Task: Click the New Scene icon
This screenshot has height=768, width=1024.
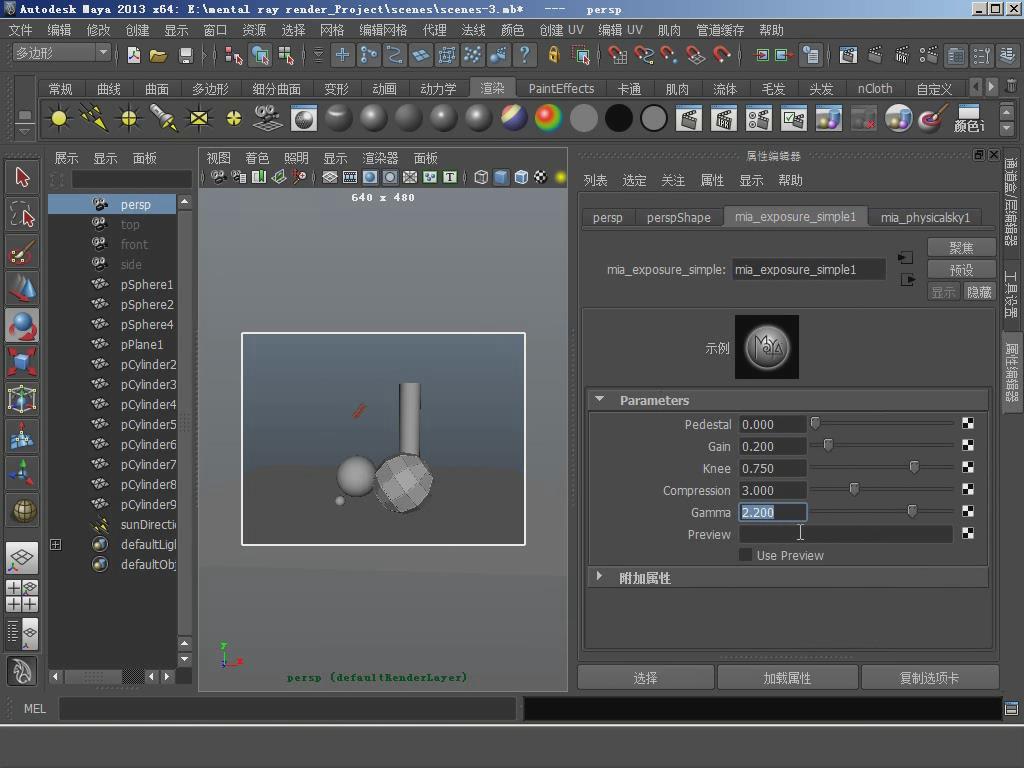Action: 134,56
